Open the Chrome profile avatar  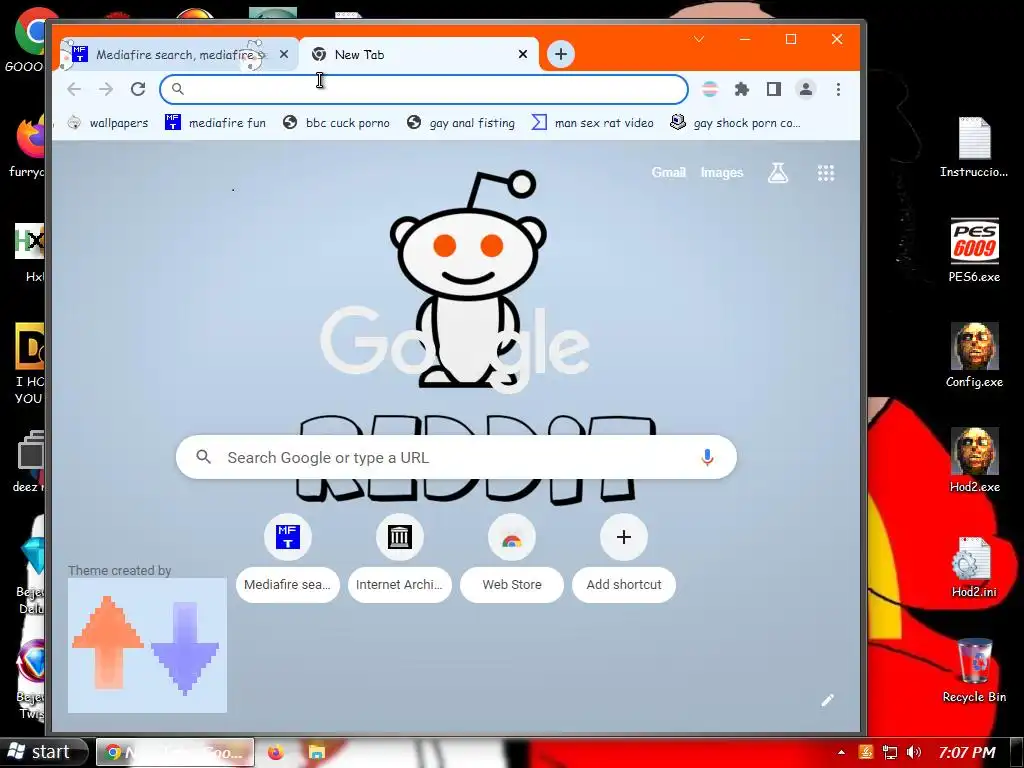(806, 89)
